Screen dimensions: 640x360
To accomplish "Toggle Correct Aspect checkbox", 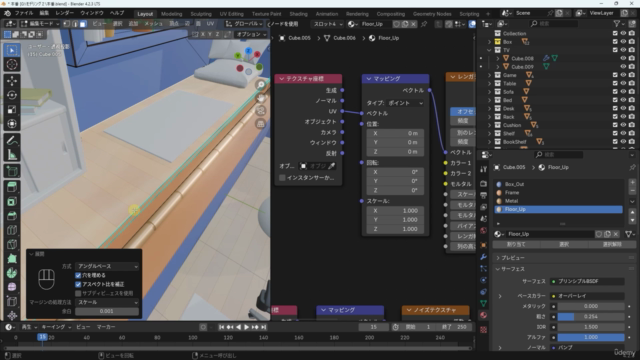I will [78, 284].
